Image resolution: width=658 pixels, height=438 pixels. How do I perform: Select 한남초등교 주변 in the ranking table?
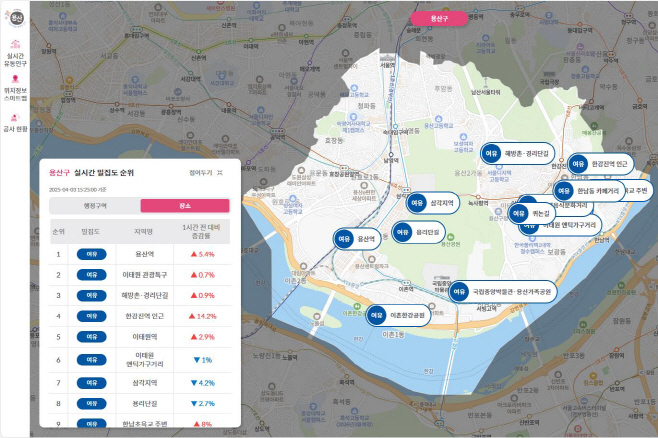(x=144, y=424)
